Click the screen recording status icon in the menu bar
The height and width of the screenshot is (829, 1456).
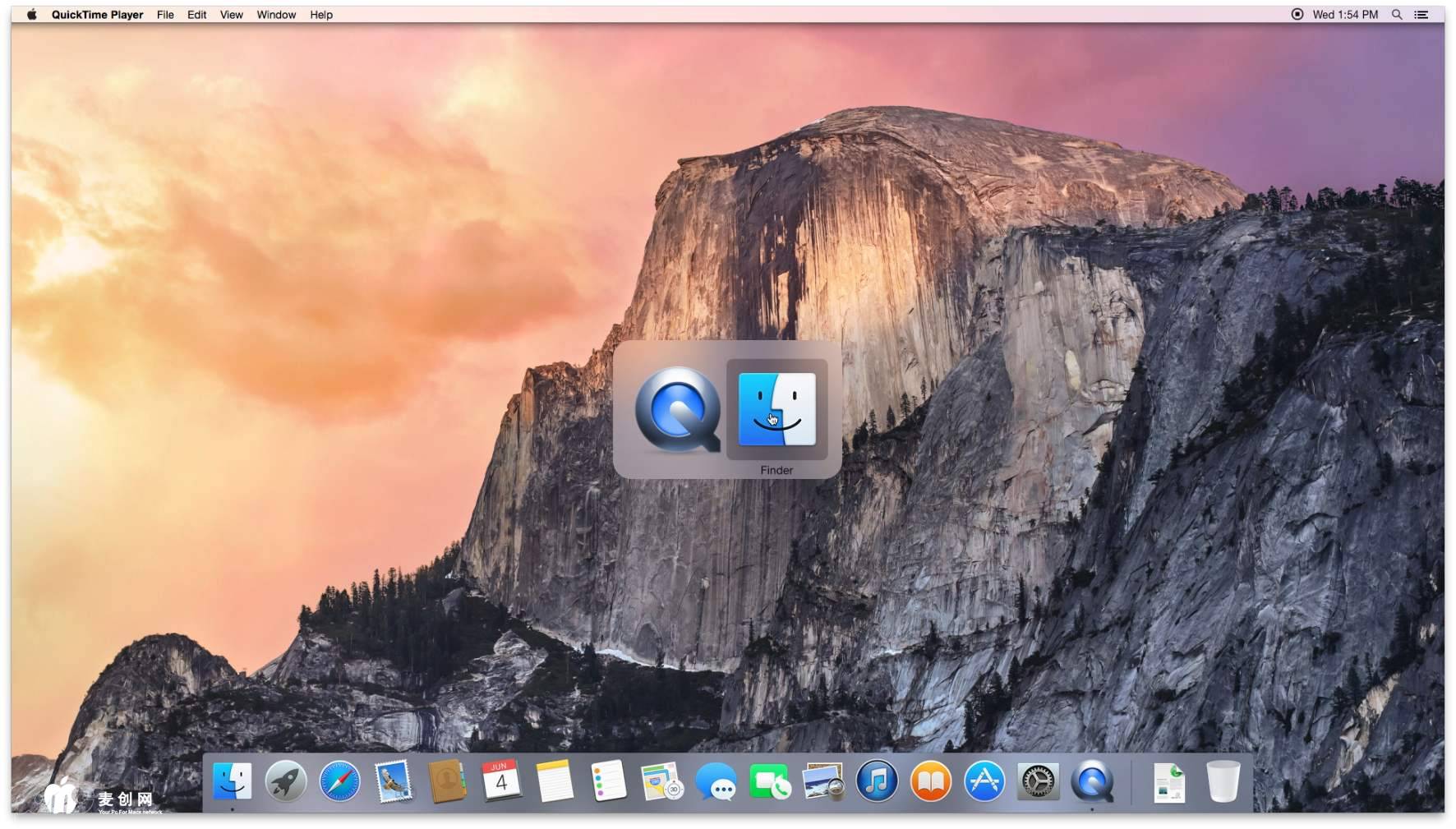pos(1297,15)
